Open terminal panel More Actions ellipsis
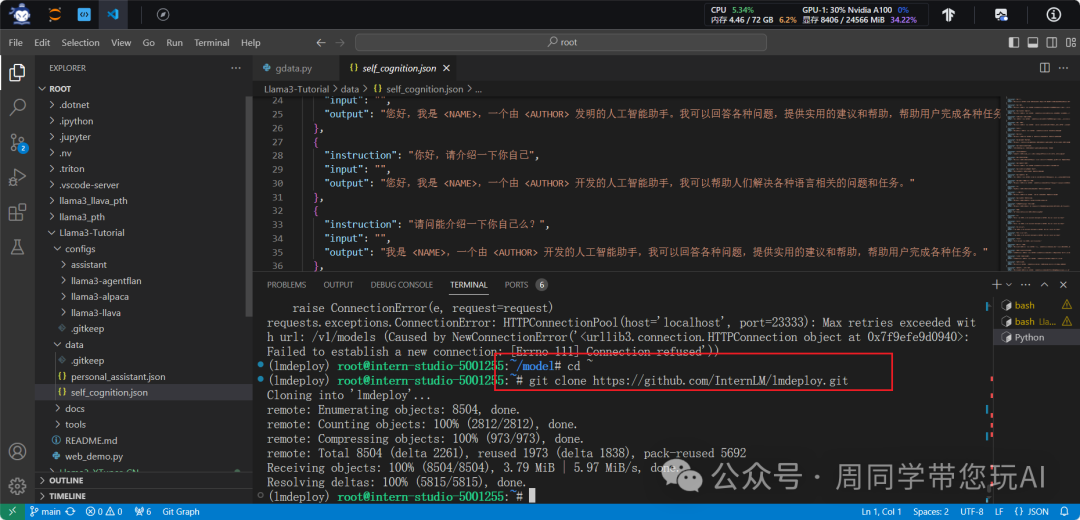 click(1028, 284)
